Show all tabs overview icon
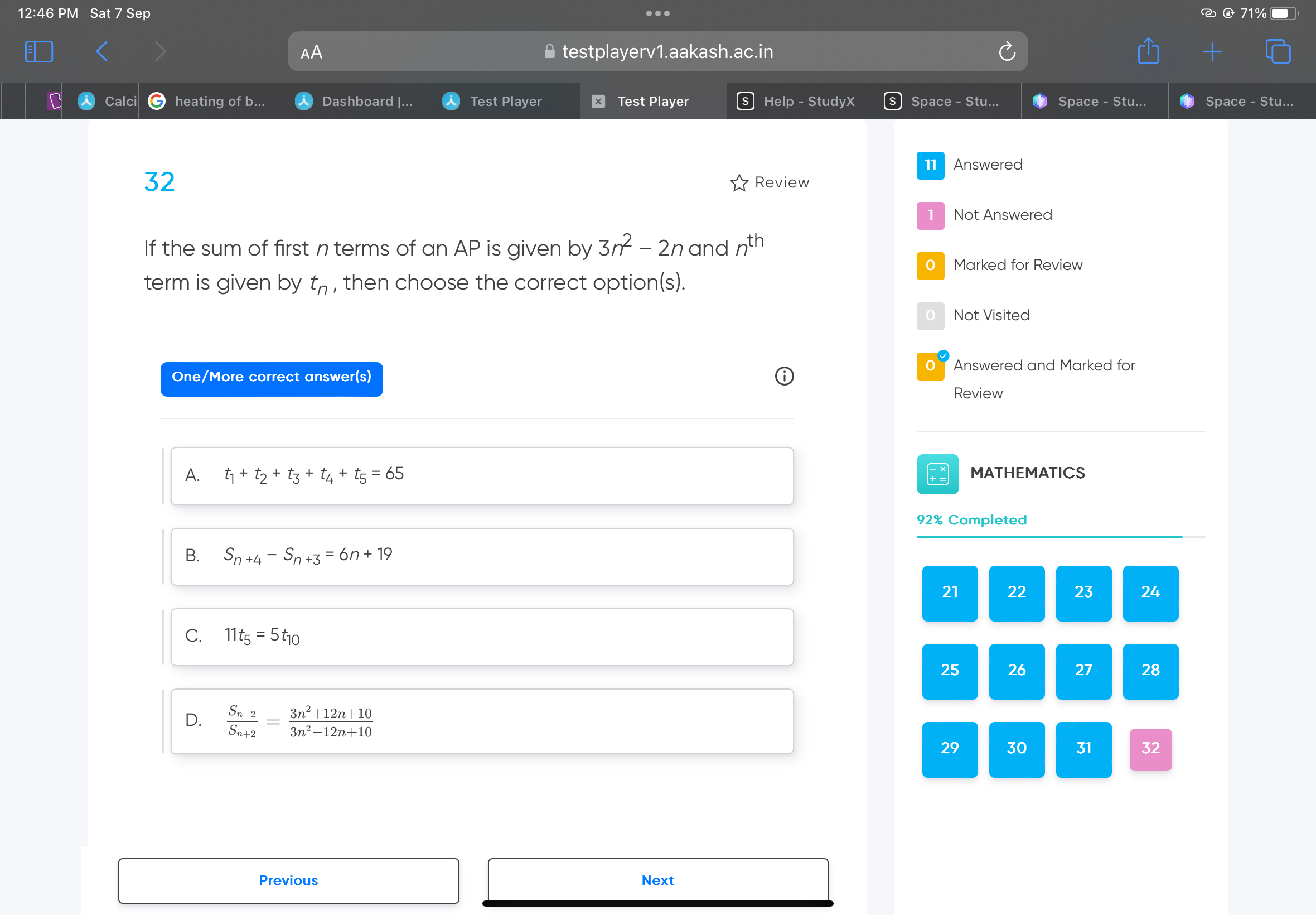The height and width of the screenshot is (915, 1316). [x=1278, y=51]
